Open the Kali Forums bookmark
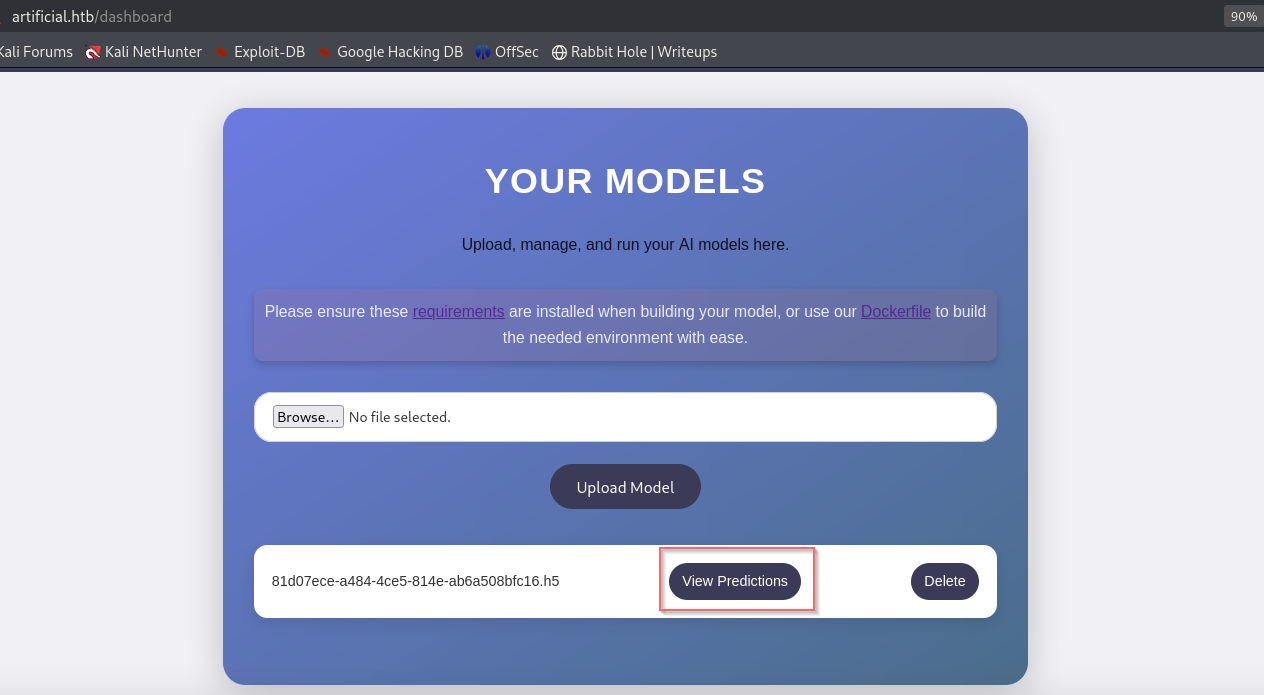 36,52
